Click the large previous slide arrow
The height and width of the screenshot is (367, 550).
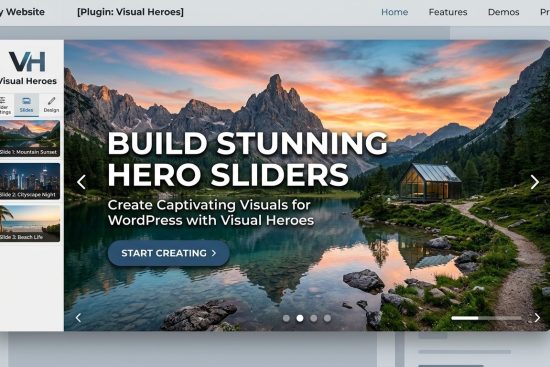tap(81, 182)
